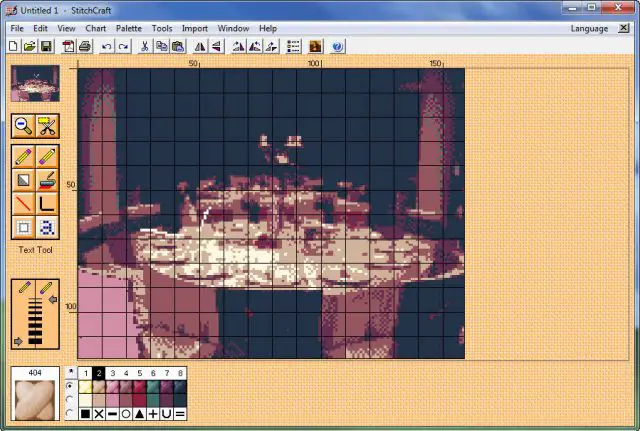This screenshot has width=640, height=431.
Task: Open the Import menu
Action: click(195, 29)
